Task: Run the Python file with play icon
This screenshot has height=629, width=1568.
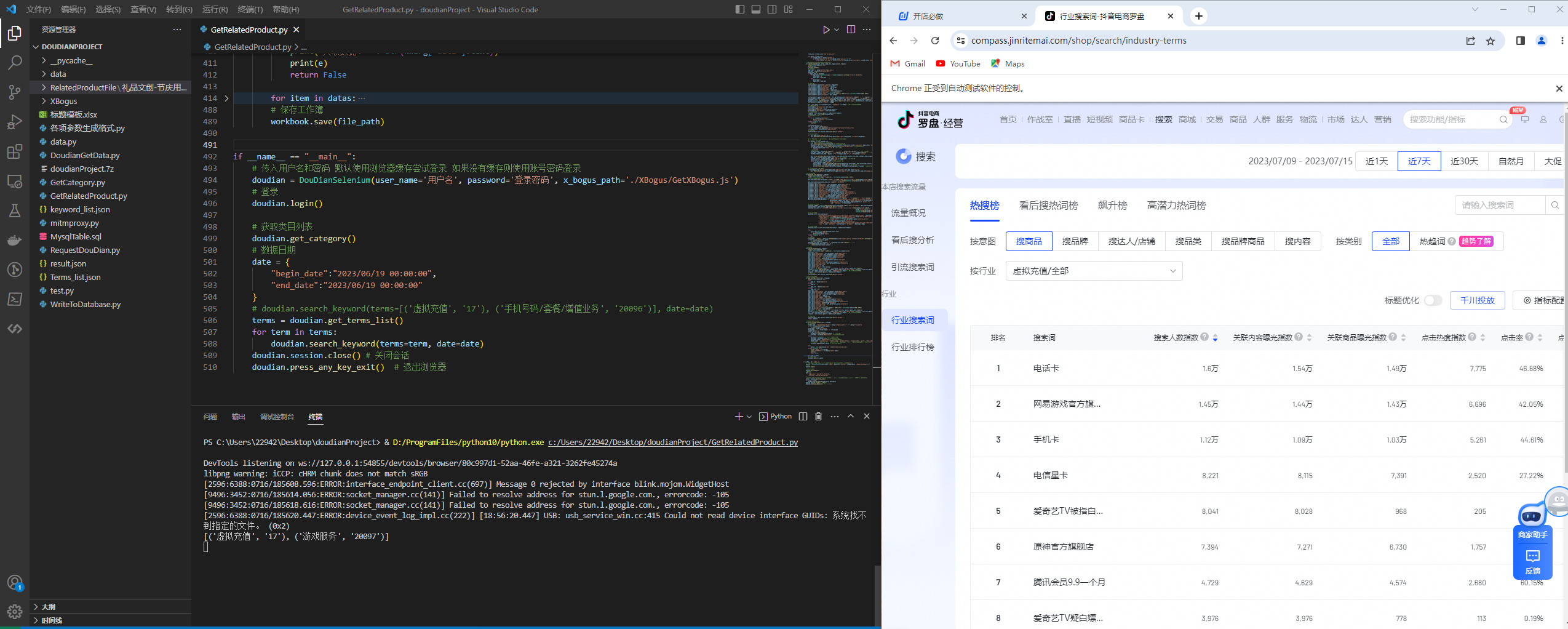Action: (x=826, y=30)
